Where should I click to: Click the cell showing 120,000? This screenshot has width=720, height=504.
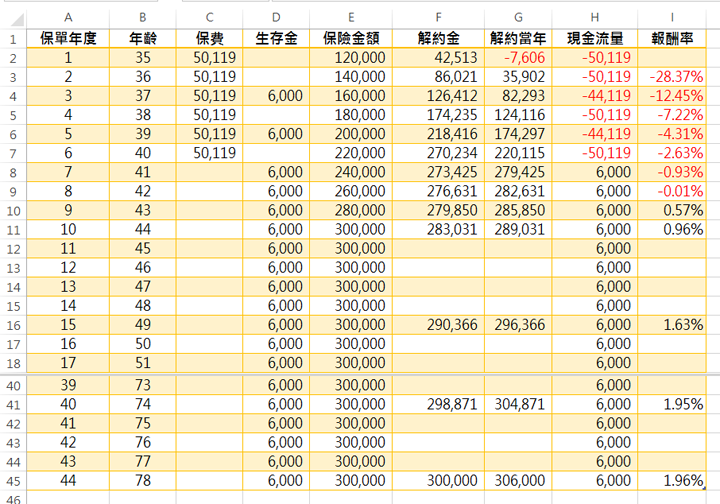(352, 58)
